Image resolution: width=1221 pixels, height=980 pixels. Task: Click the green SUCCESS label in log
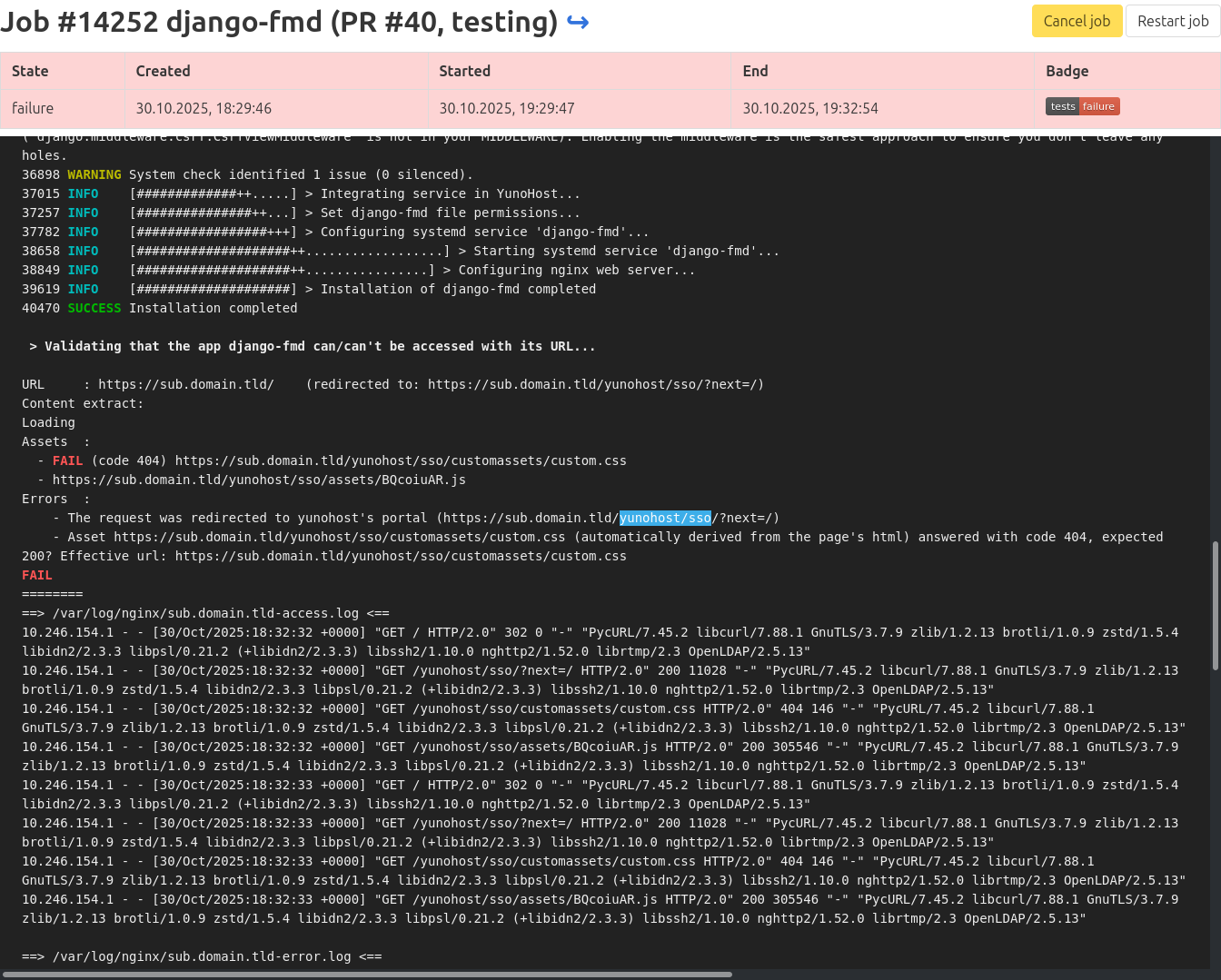[94, 308]
